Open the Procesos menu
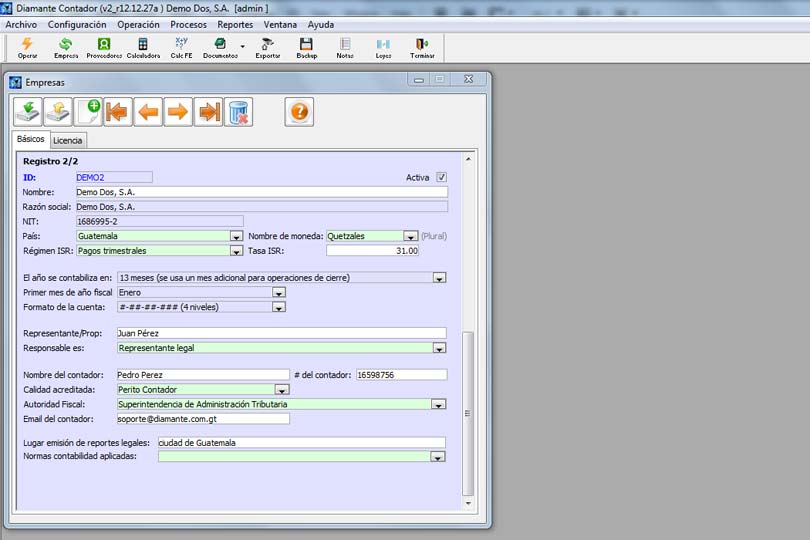810x540 pixels. tap(189, 25)
